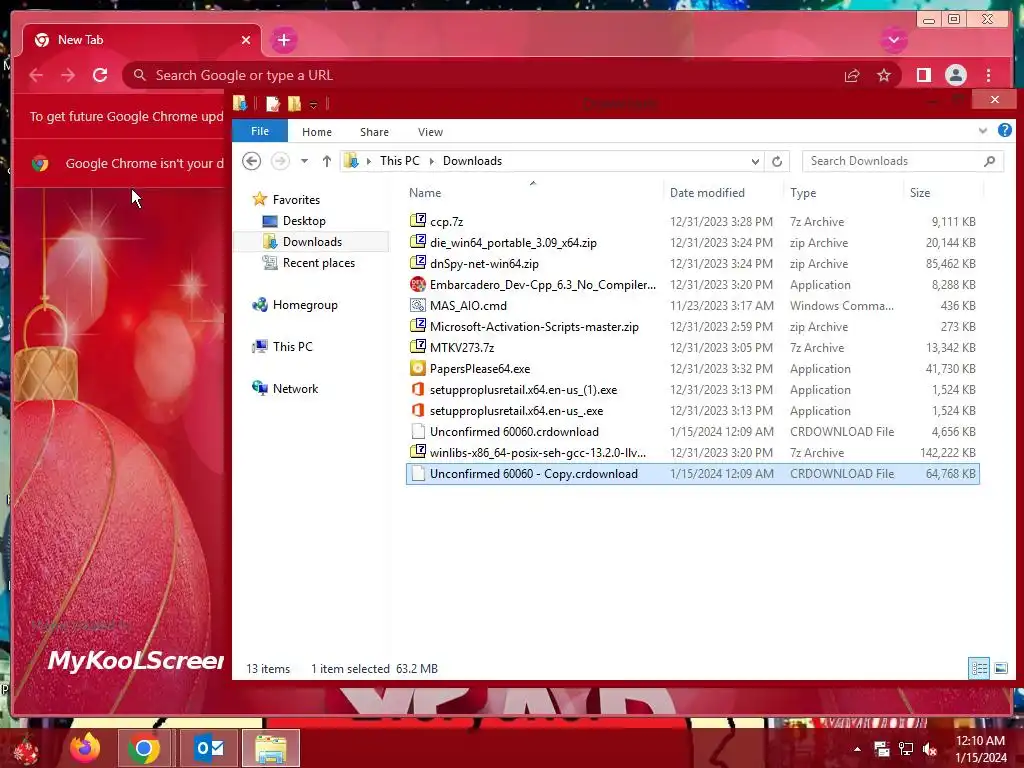Click Explorer forward navigation arrow
This screenshot has width=1024, height=768.
click(x=280, y=161)
